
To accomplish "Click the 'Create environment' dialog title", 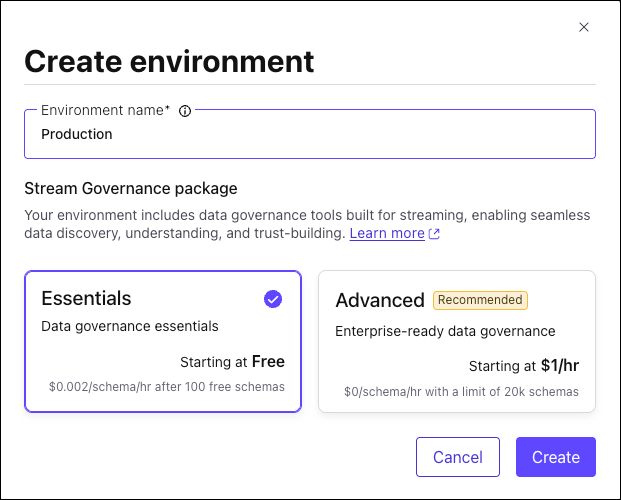I will (169, 61).
